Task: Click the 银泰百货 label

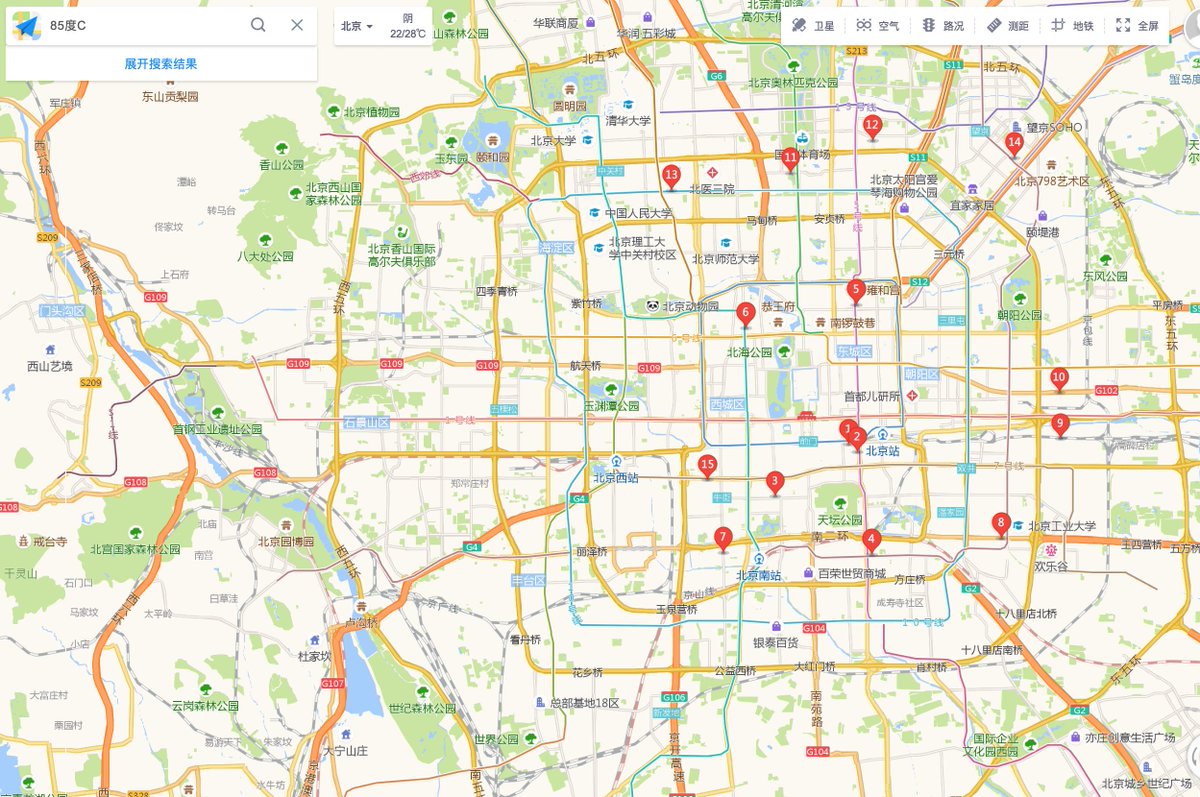Action: click(x=776, y=642)
